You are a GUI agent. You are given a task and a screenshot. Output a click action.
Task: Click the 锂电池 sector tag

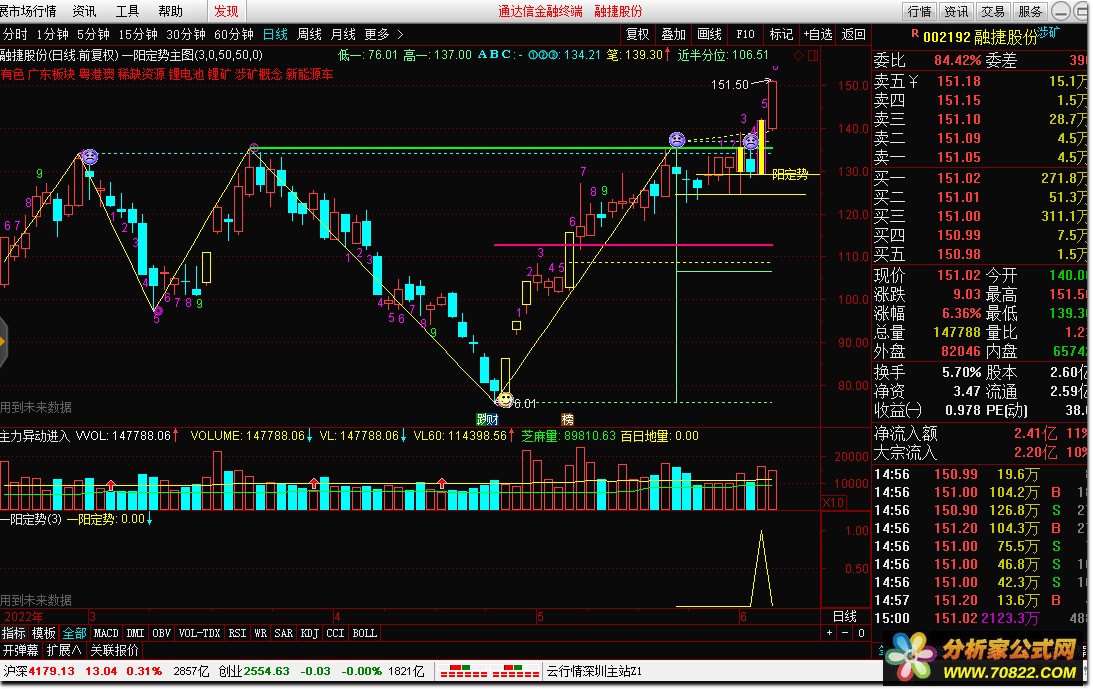coord(186,74)
